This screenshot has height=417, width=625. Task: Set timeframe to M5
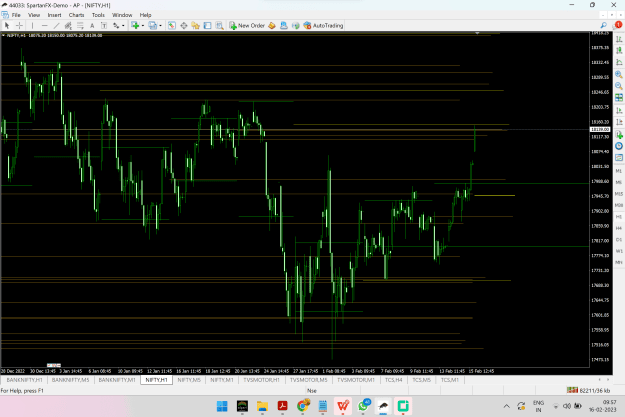619,182
